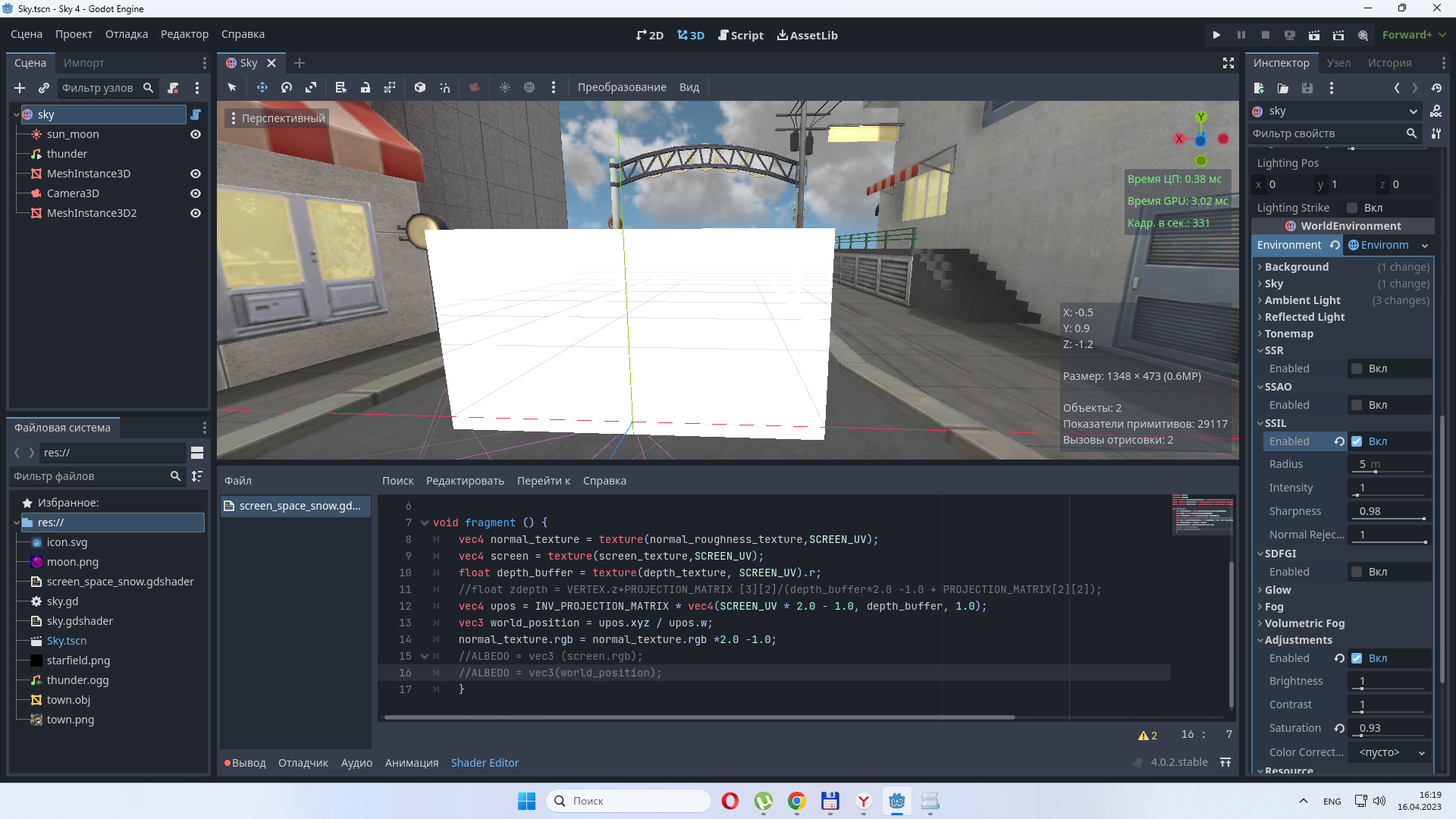Open the Отладчик bottom panel
1456x819 pixels.
pos(303,763)
